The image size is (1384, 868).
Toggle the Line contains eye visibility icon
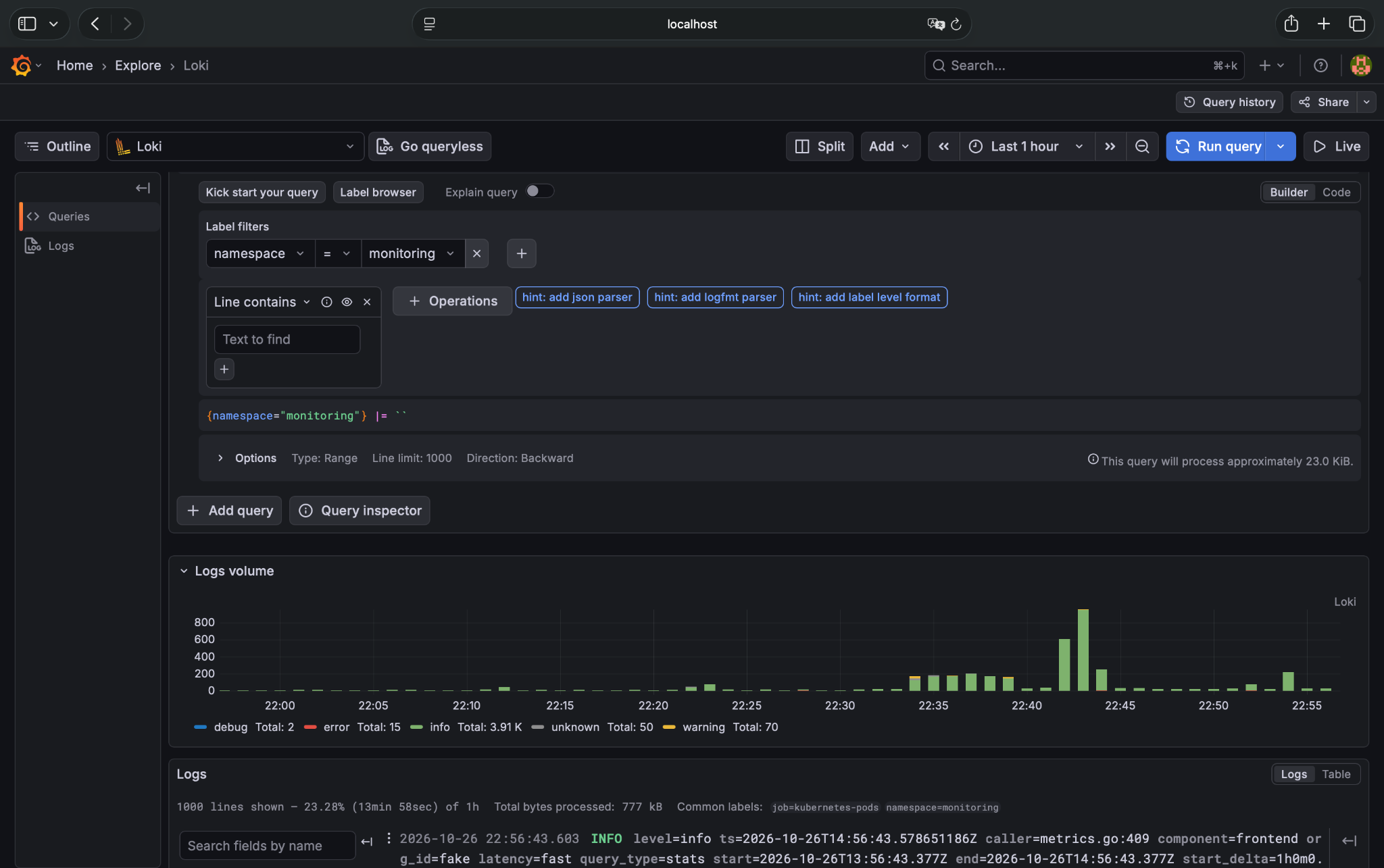pyautogui.click(x=347, y=302)
